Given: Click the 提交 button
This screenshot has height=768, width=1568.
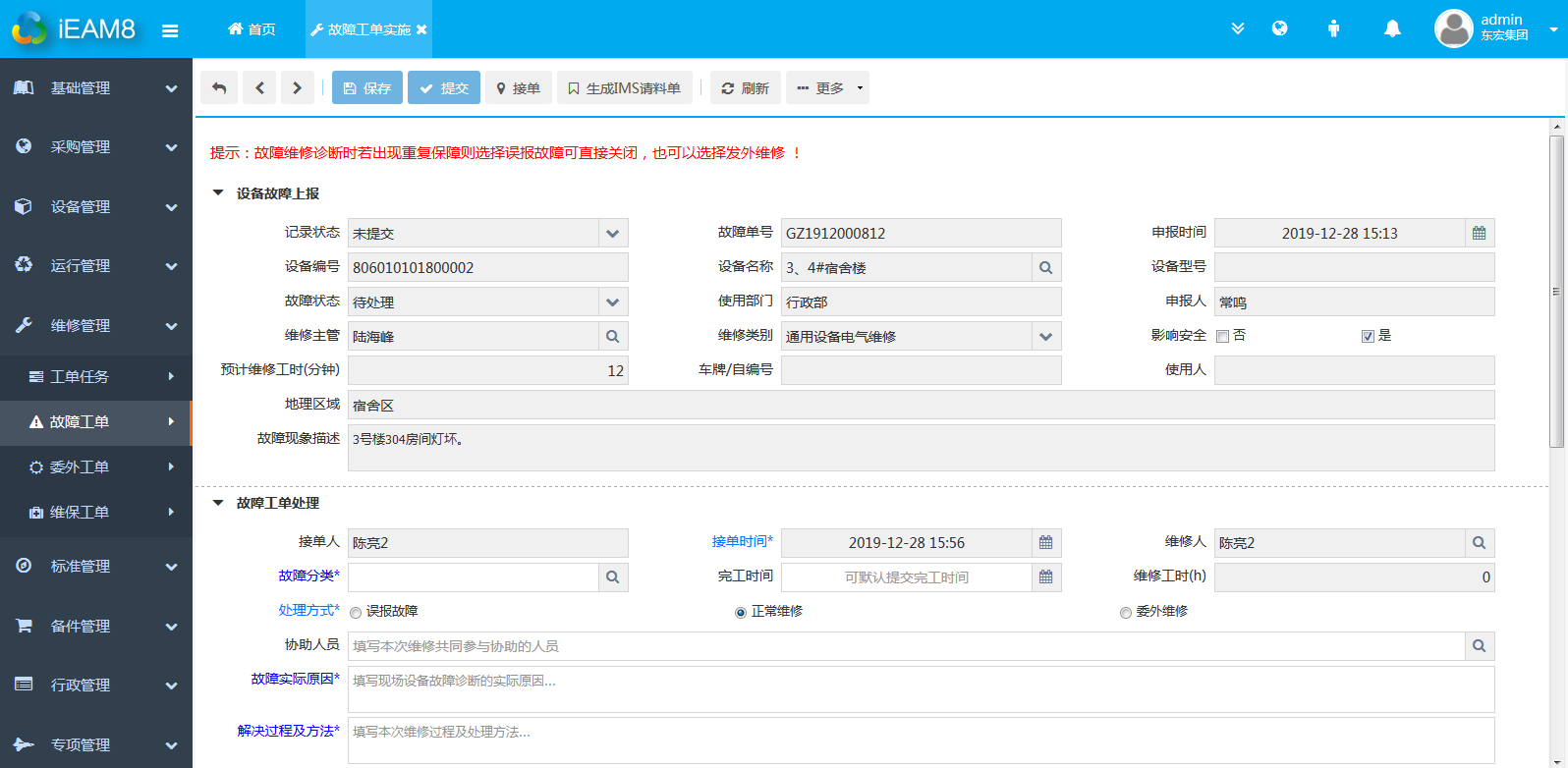Looking at the screenshot, I should pos(444,88).
